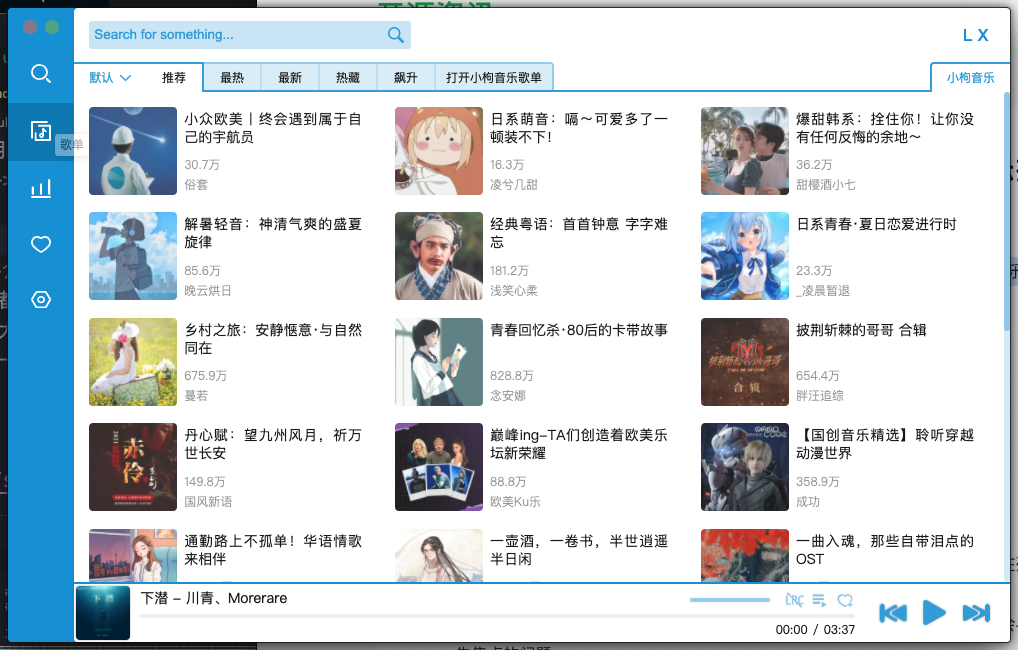The width and height of the screenshot is (1018, 650).
Task: Click the creator name 欧美Ku乐
Action: click(x=515, y=501)
